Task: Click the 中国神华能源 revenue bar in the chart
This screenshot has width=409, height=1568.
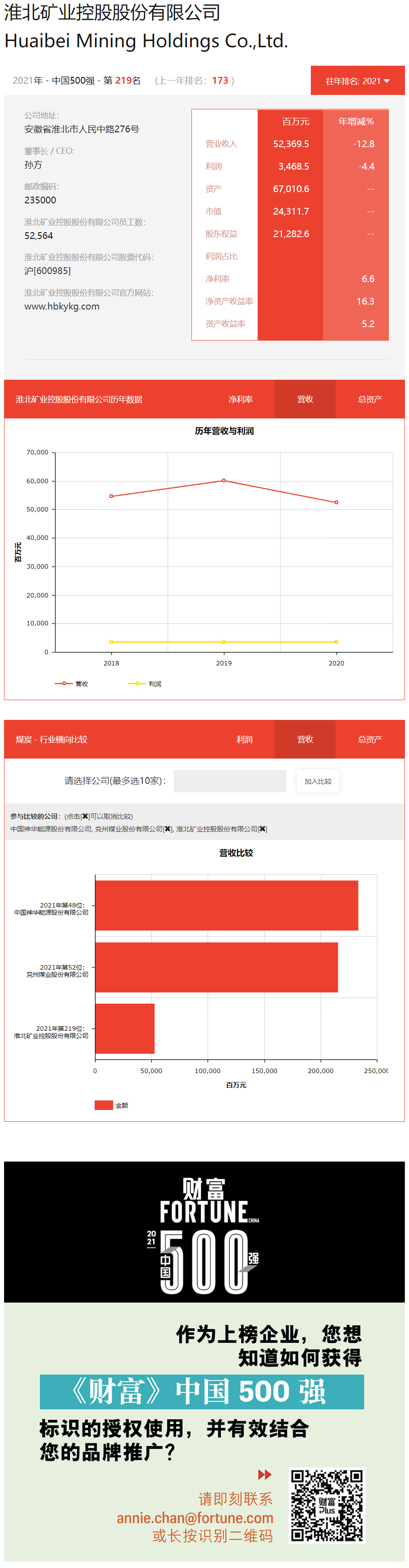Action: click(226, 905)
